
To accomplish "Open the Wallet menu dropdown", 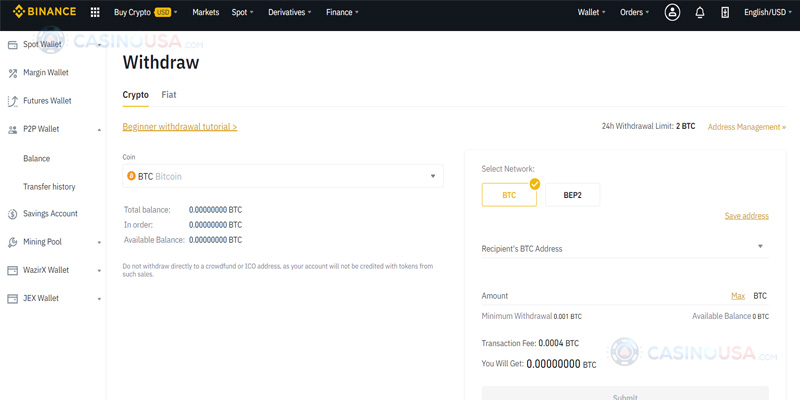I will pos(591,12).
